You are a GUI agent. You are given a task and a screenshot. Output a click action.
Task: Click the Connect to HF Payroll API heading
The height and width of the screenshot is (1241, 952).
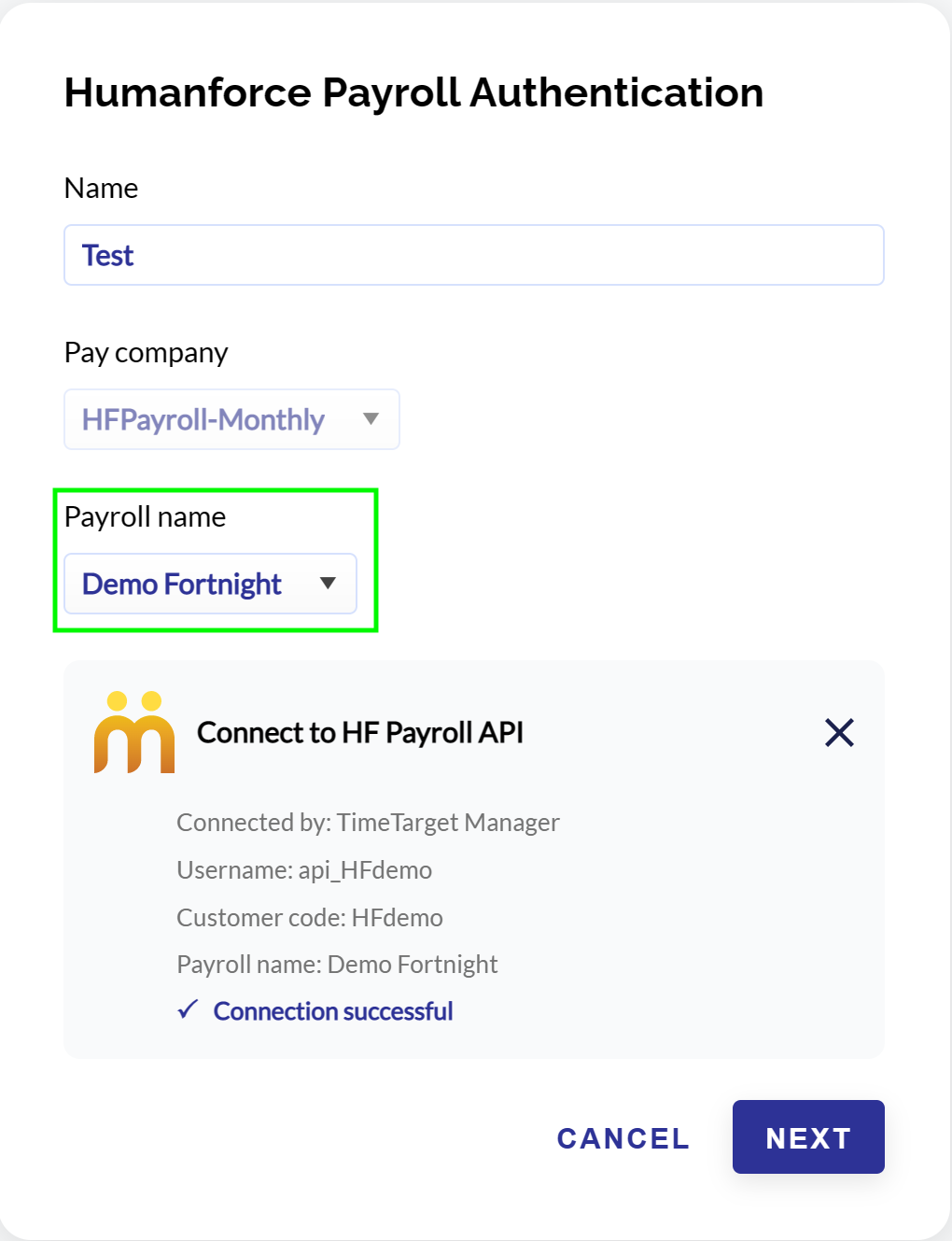click(x=361, y=733)
